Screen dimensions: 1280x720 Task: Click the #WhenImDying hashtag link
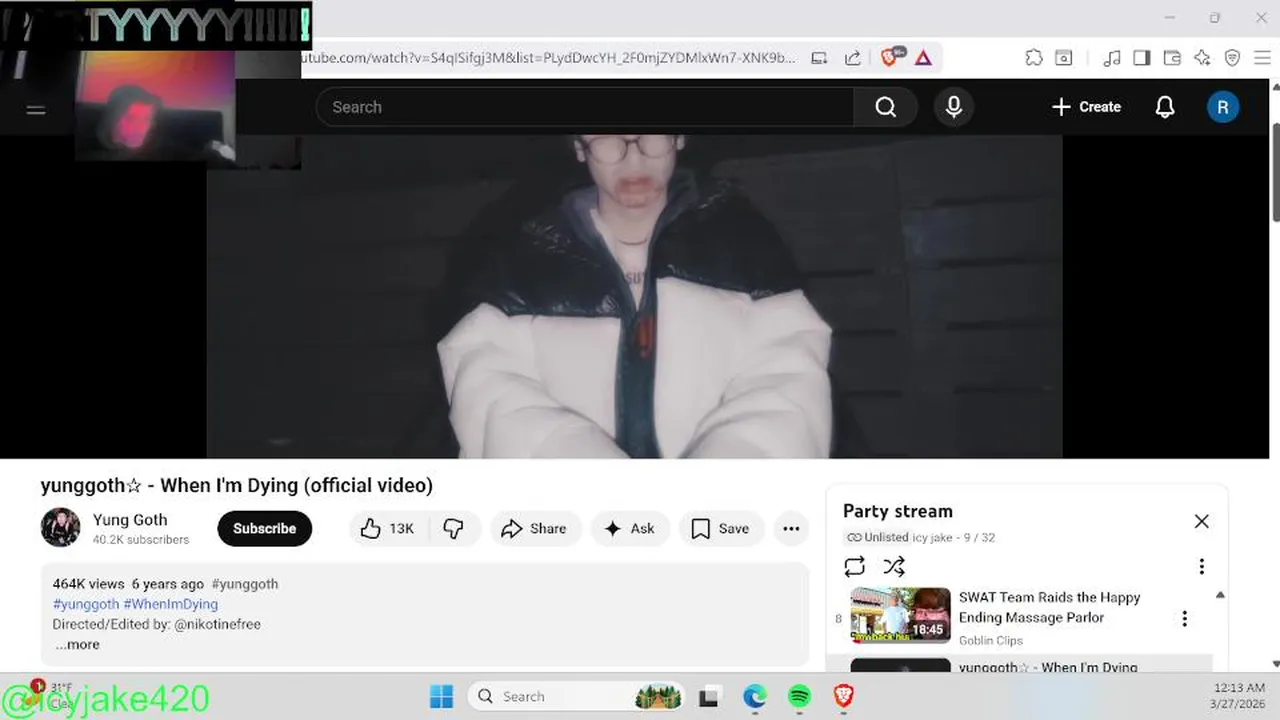pyautogui.click(x=171, y=604)
